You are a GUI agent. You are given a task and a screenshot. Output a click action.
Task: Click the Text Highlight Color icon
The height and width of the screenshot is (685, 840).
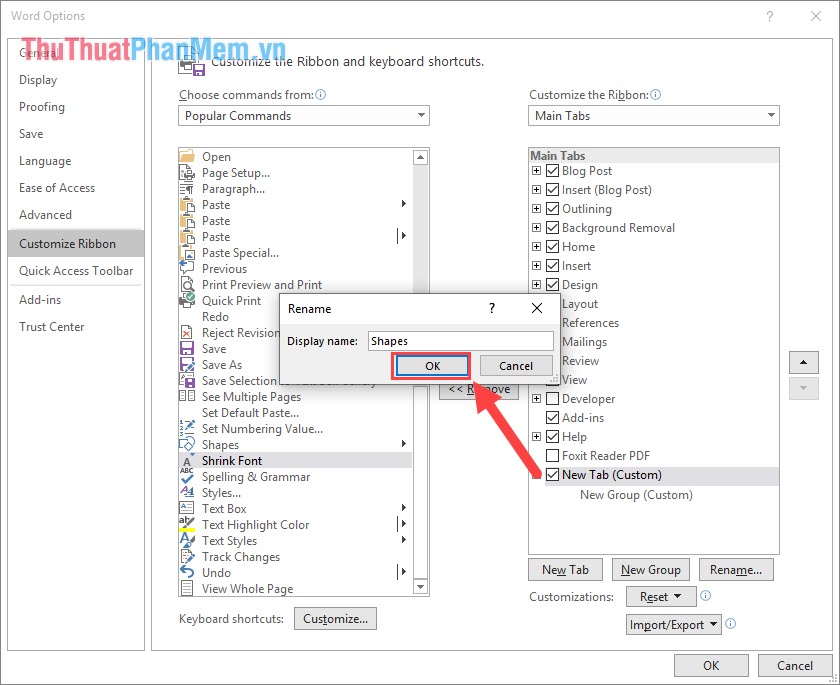(x=187, y=524)
